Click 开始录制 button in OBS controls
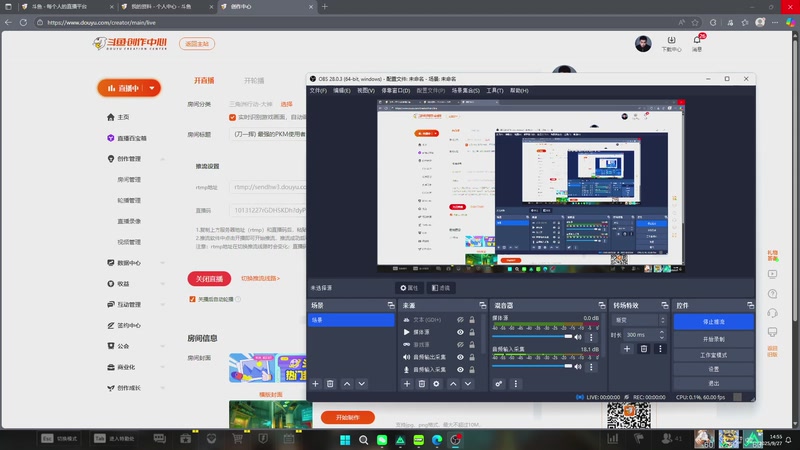The image size is (800, 450). click(x=713, y=339)
